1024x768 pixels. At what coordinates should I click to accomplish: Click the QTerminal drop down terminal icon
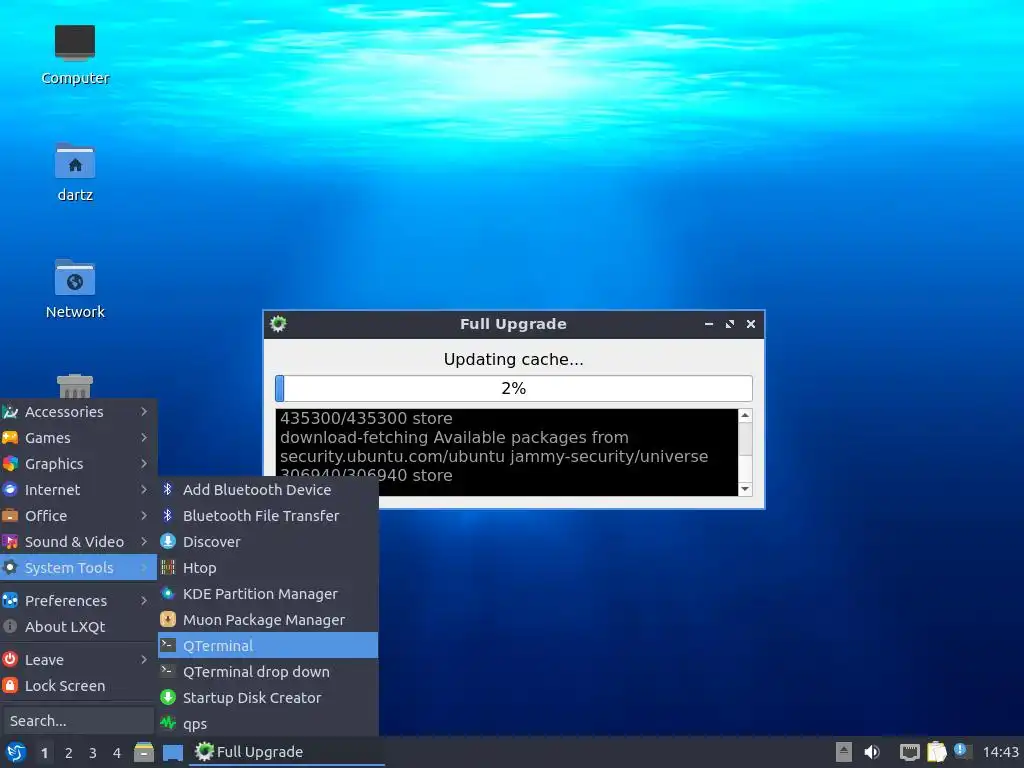(168, 671)
